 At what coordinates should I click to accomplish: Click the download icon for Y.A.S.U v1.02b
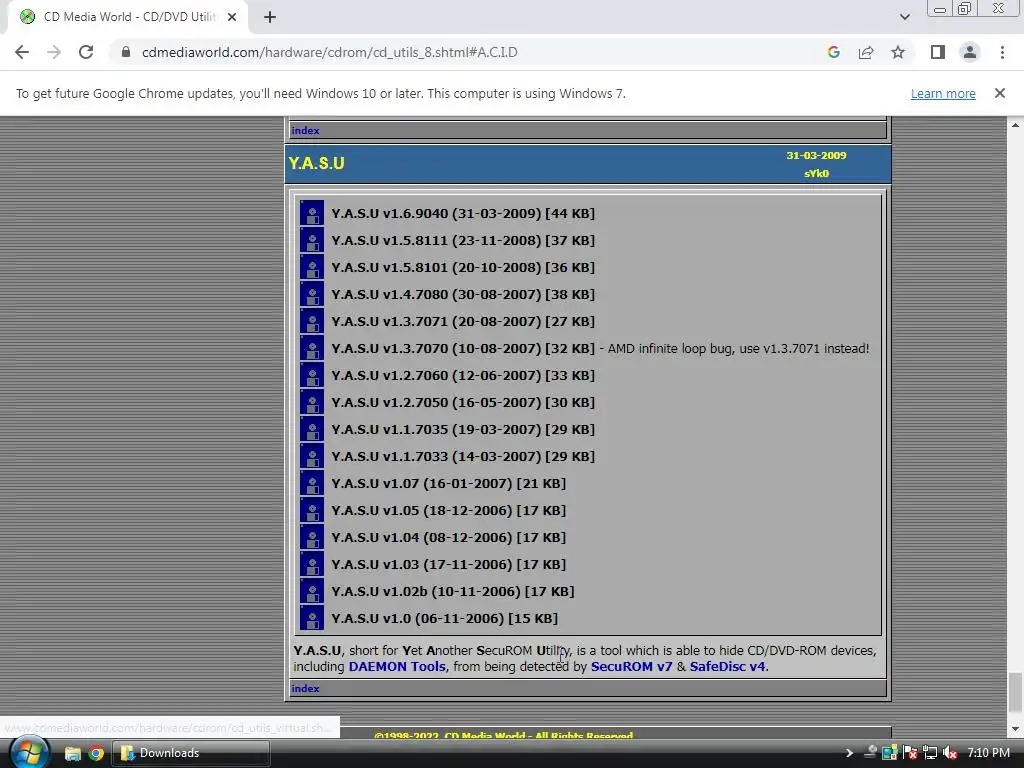[312, 591]
